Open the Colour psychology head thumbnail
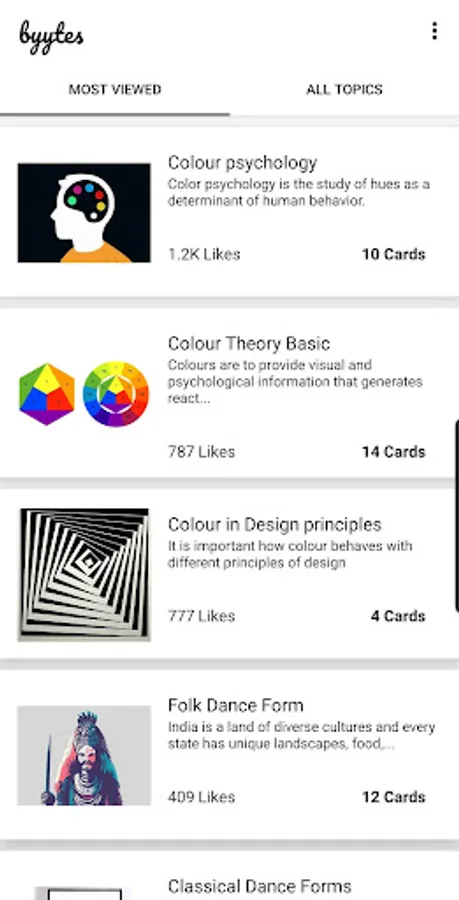459x900 pixels. coord(84,213)
